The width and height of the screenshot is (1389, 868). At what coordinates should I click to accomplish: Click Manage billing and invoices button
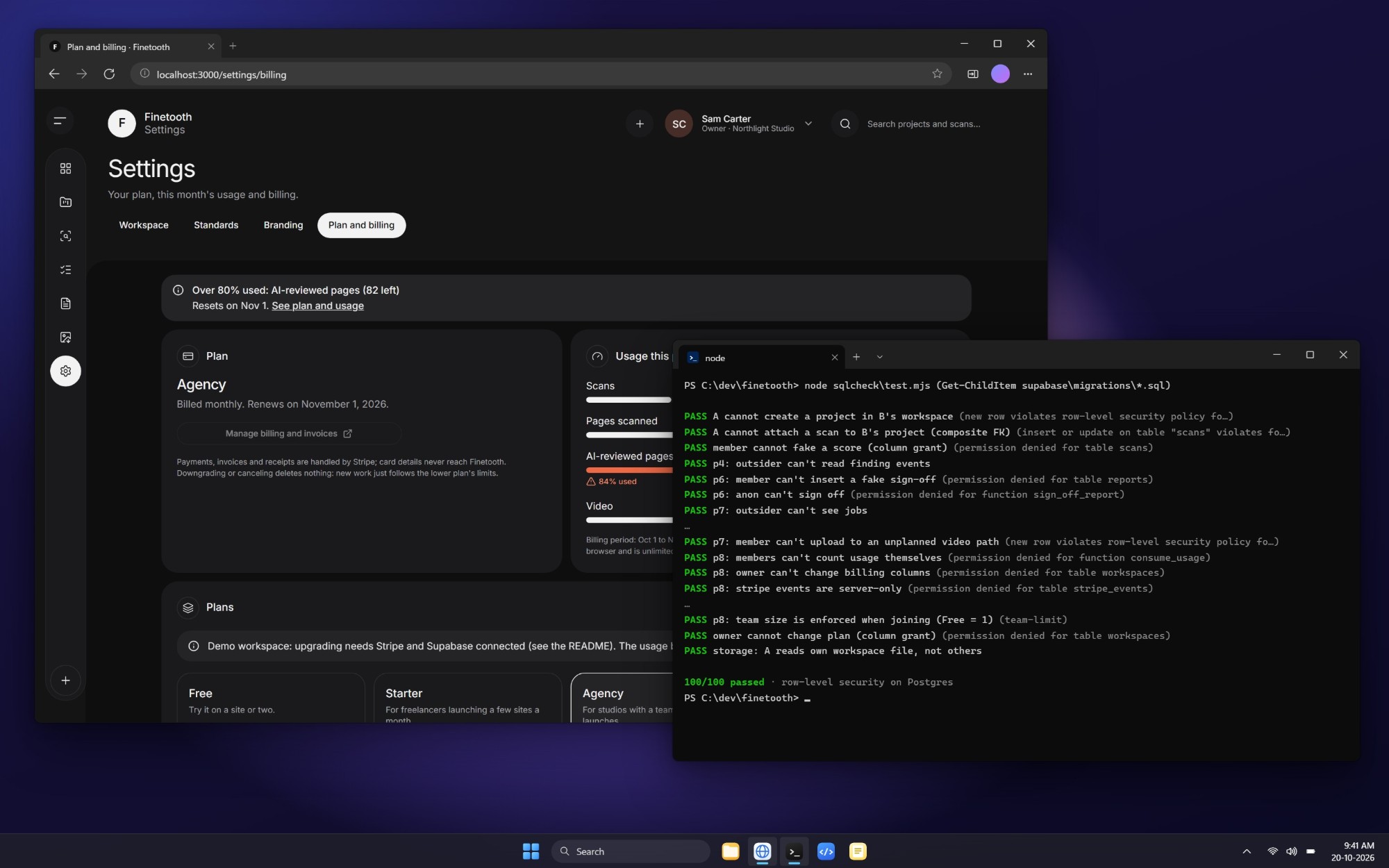tap(289, 433)
